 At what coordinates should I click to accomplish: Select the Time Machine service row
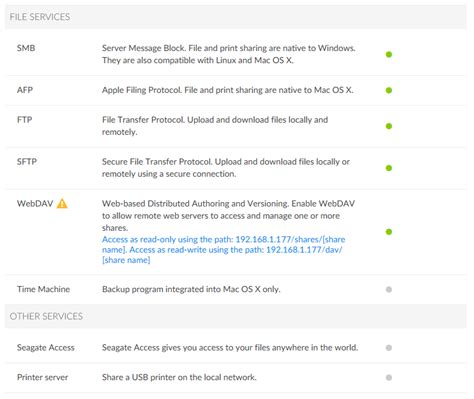tap(235, 289)
